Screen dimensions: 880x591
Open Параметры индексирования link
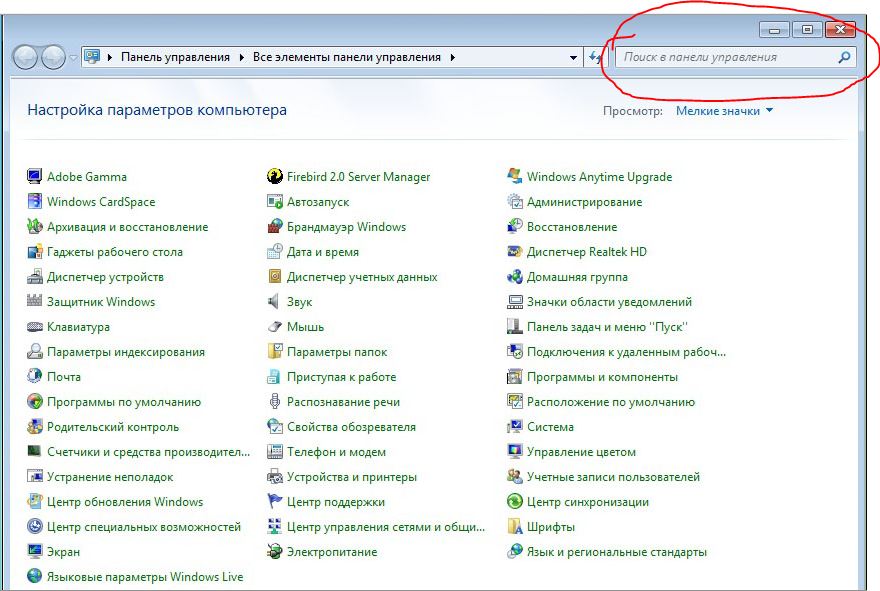click(126, 352)
